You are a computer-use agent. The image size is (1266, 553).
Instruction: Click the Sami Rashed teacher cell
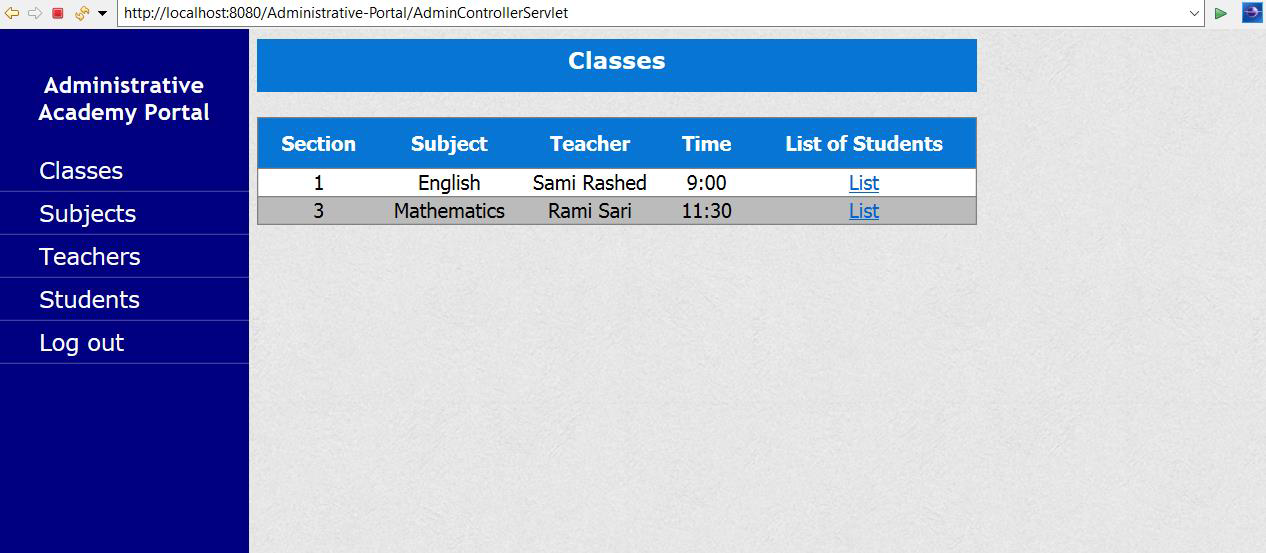coord(590,183)
